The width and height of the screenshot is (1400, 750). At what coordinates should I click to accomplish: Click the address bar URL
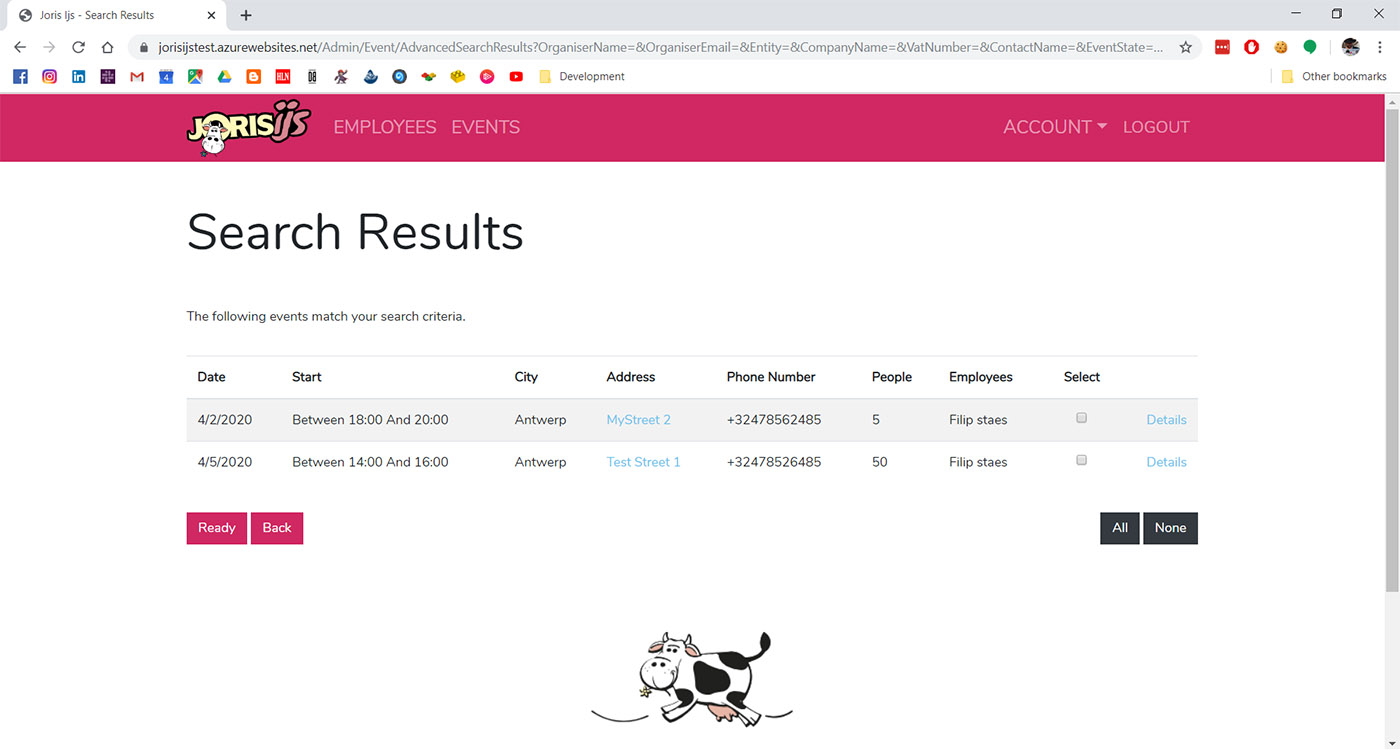(x=660, y=47)
